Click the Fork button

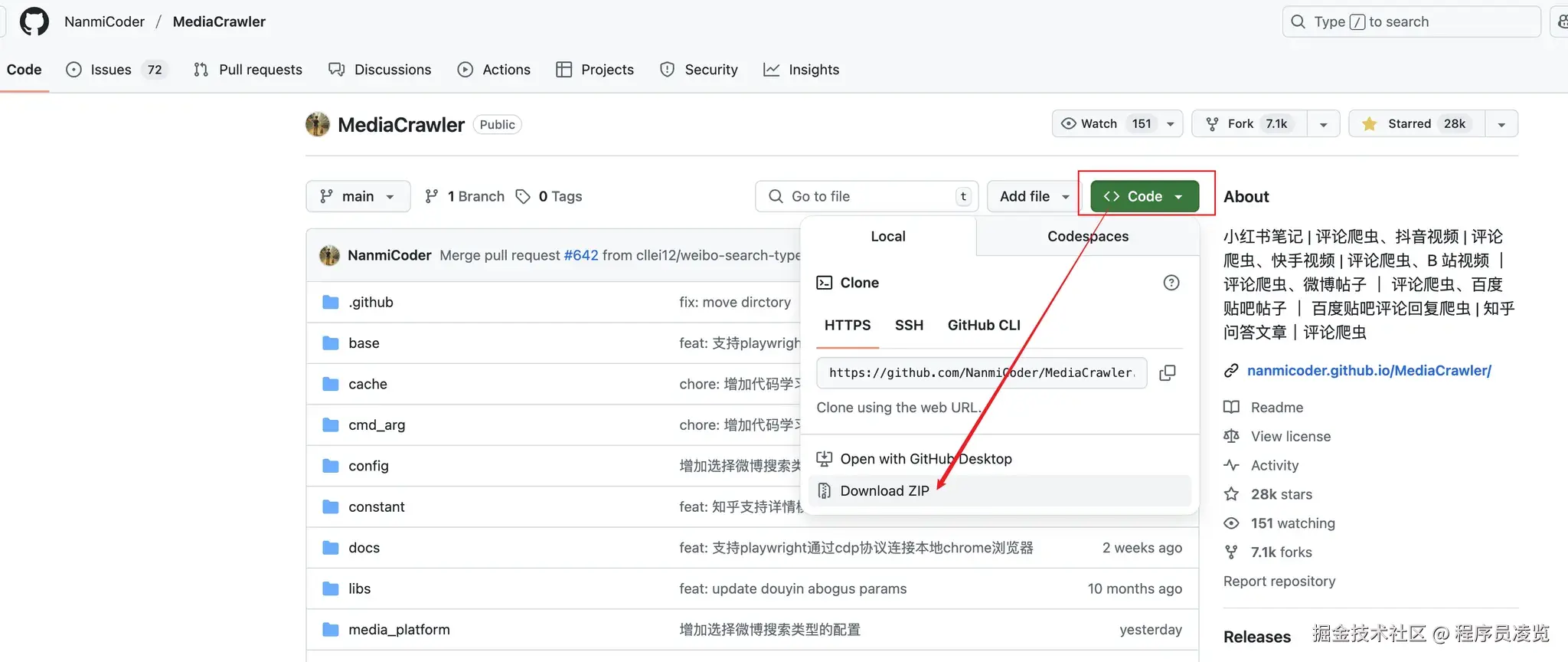pos(1249,123)
